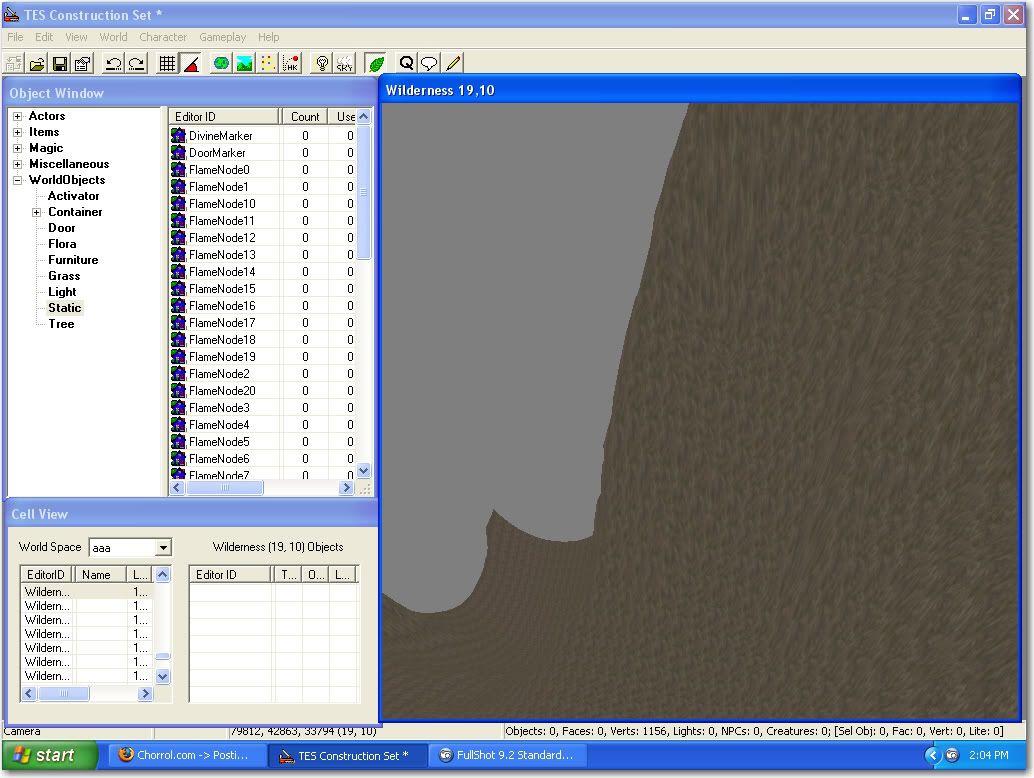Toggle the lightbulb Brighten Lights icon
This screenshot has width=1034, height=778.
[x=322, y=63]
